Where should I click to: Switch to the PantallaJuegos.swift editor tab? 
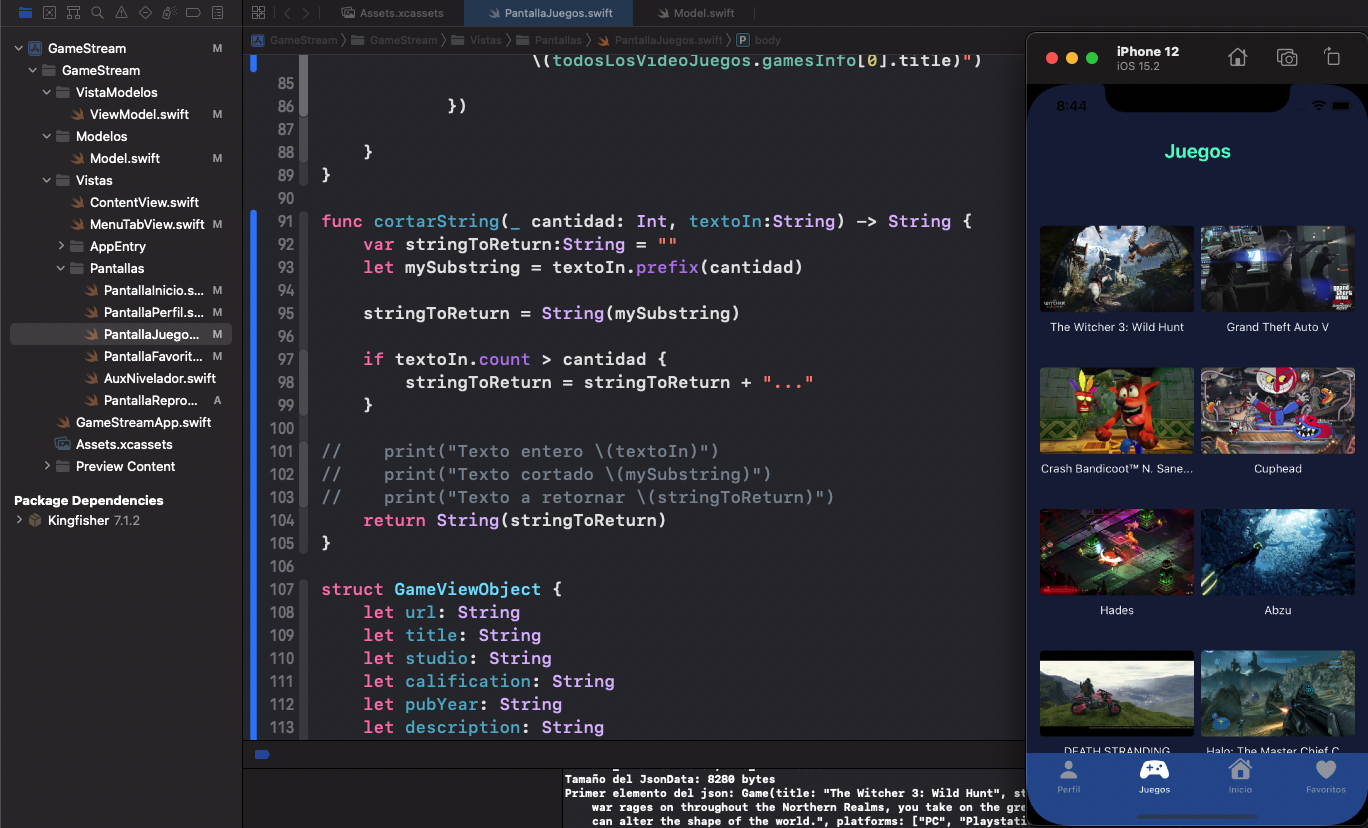click(547, 13)
